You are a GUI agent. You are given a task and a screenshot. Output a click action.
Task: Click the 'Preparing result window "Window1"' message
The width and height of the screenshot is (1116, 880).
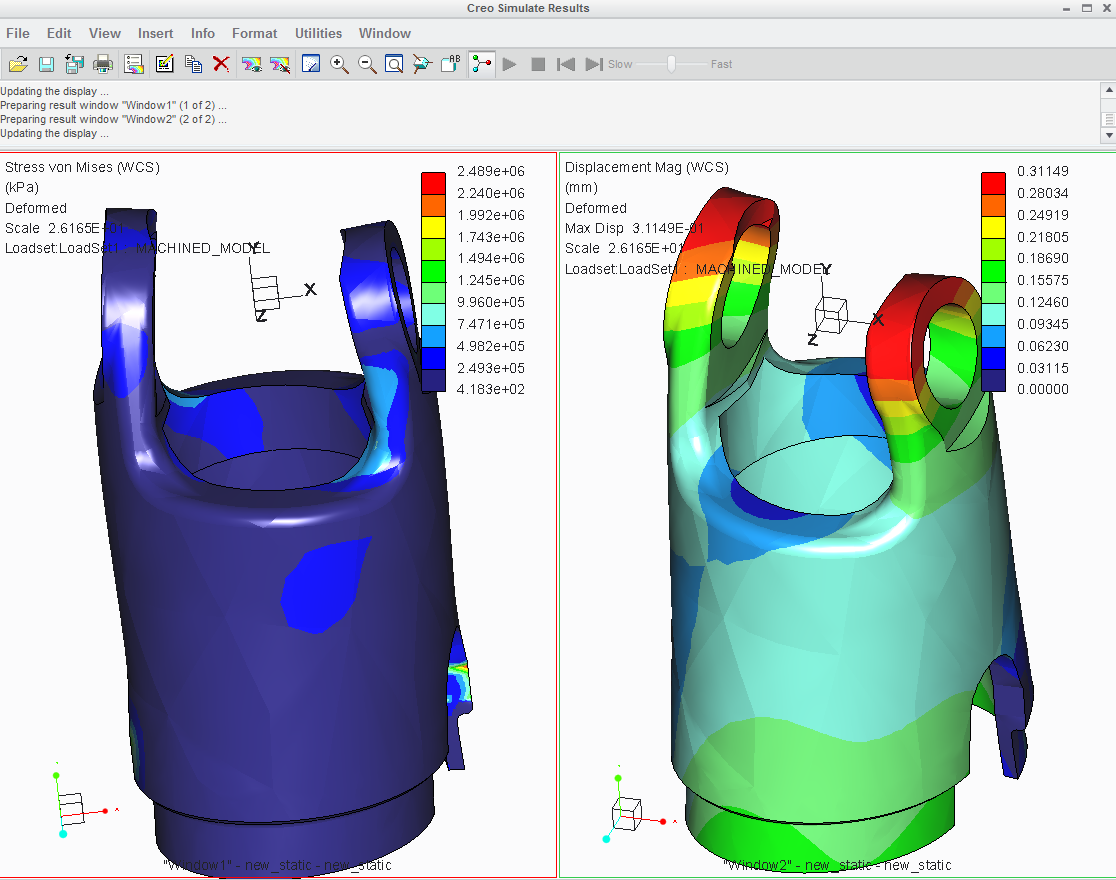click(113, 105)
